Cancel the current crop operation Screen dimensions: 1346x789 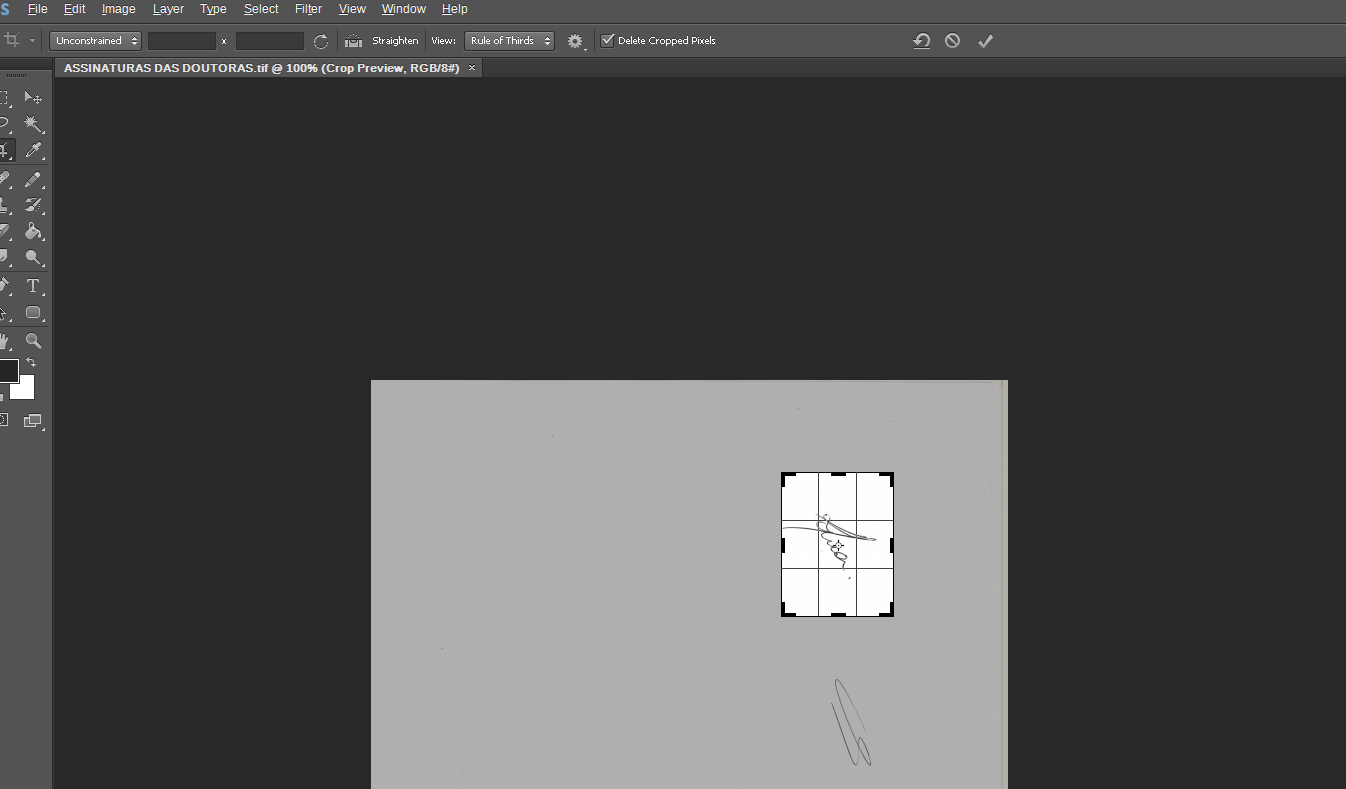pyautogui.click(x=953, y=41)
